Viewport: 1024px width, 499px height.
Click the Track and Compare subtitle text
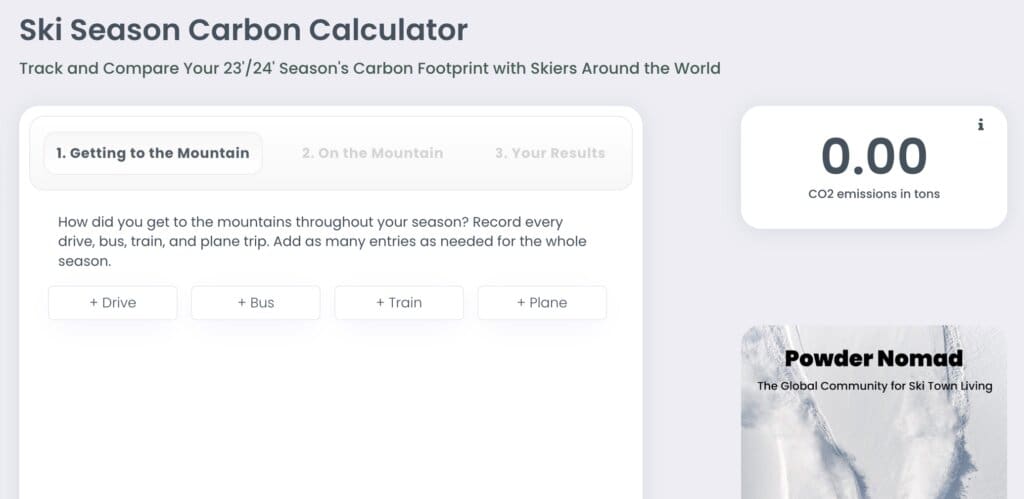(370, 68)
